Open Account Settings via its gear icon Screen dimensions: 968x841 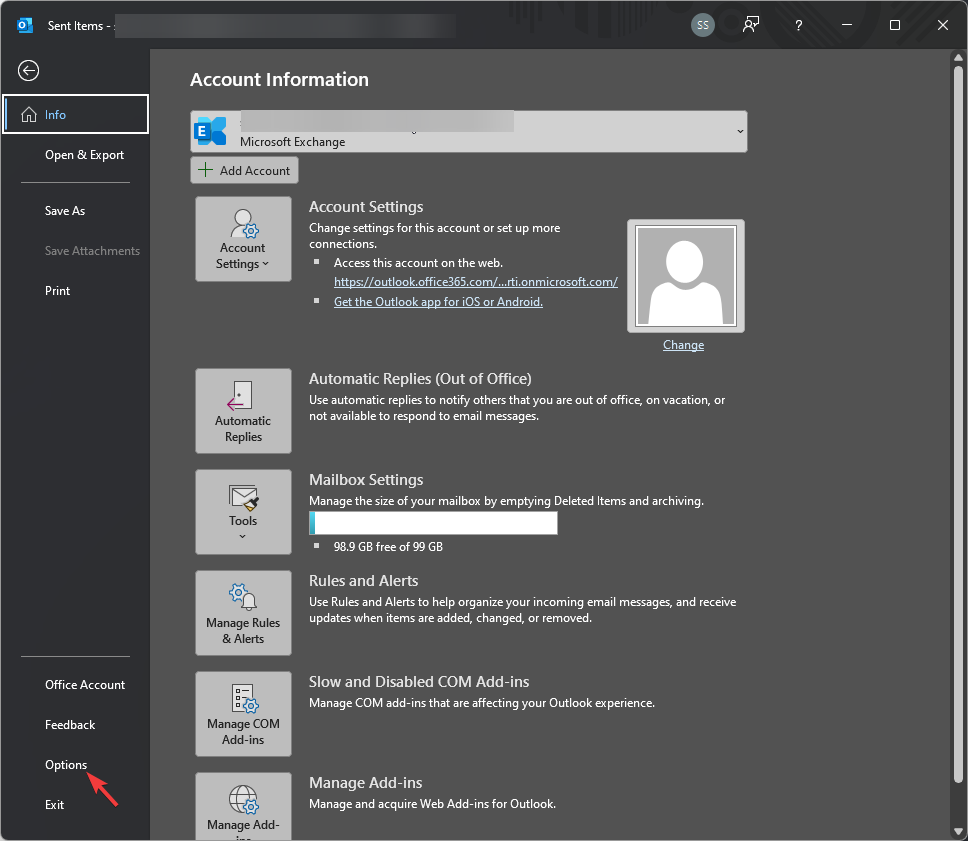coord(243,222)
